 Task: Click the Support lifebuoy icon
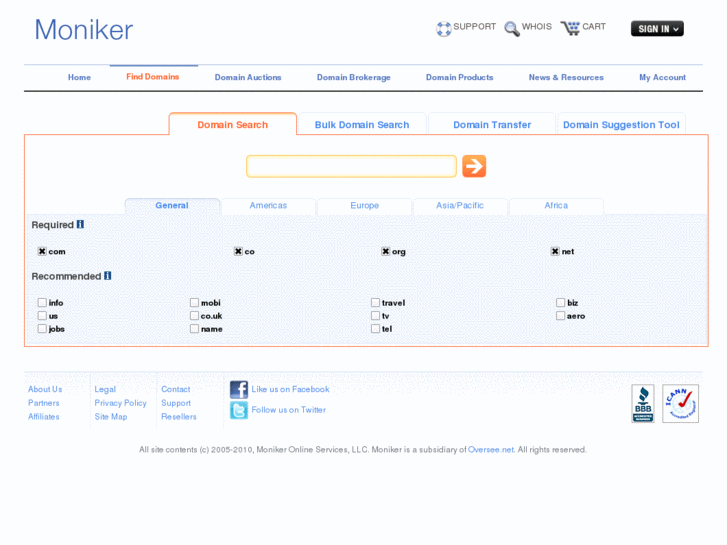click(x=443, y=29)
